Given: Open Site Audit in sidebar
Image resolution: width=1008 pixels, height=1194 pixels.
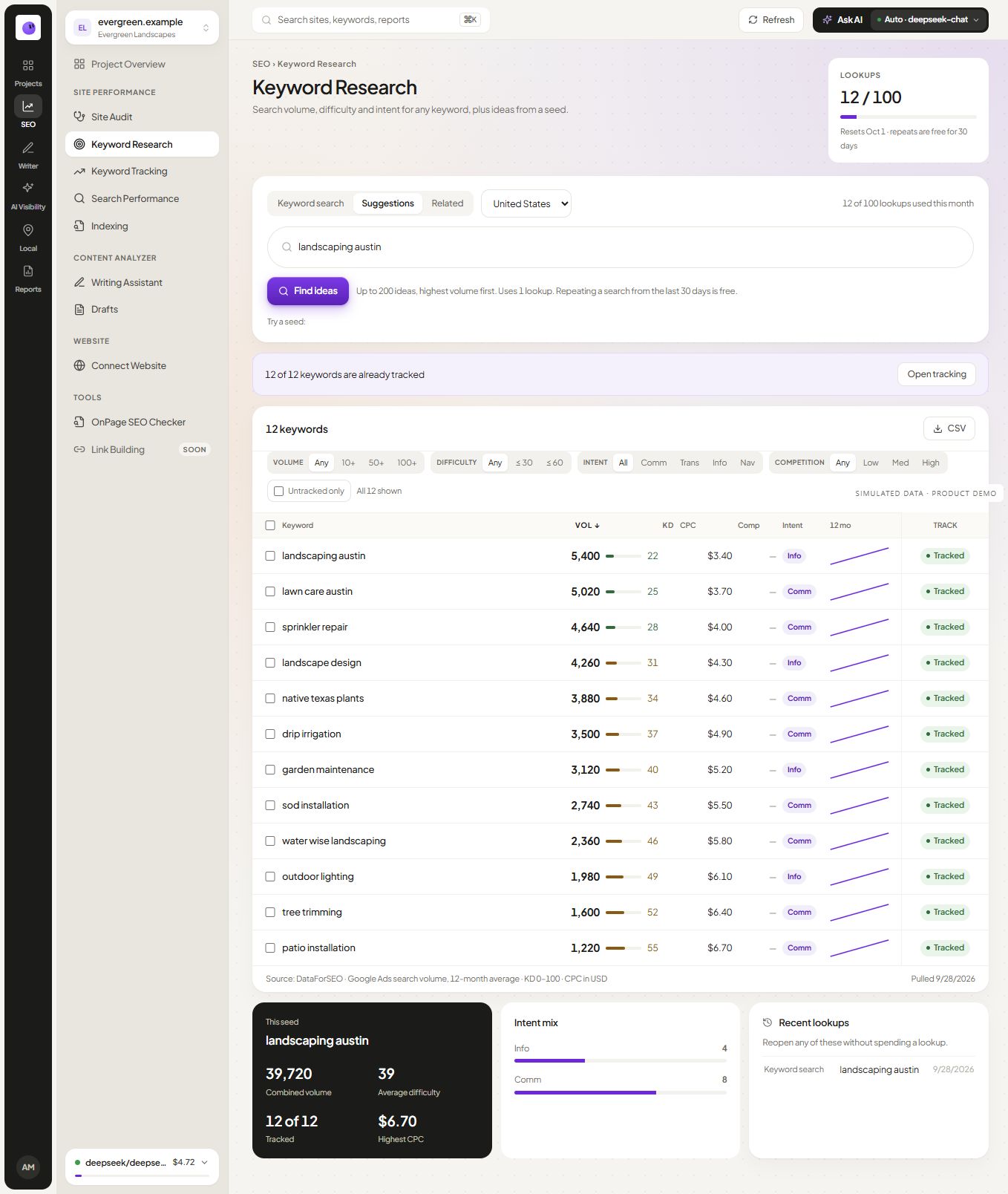Looking at the screenshot, I should (x=142, y=117).
